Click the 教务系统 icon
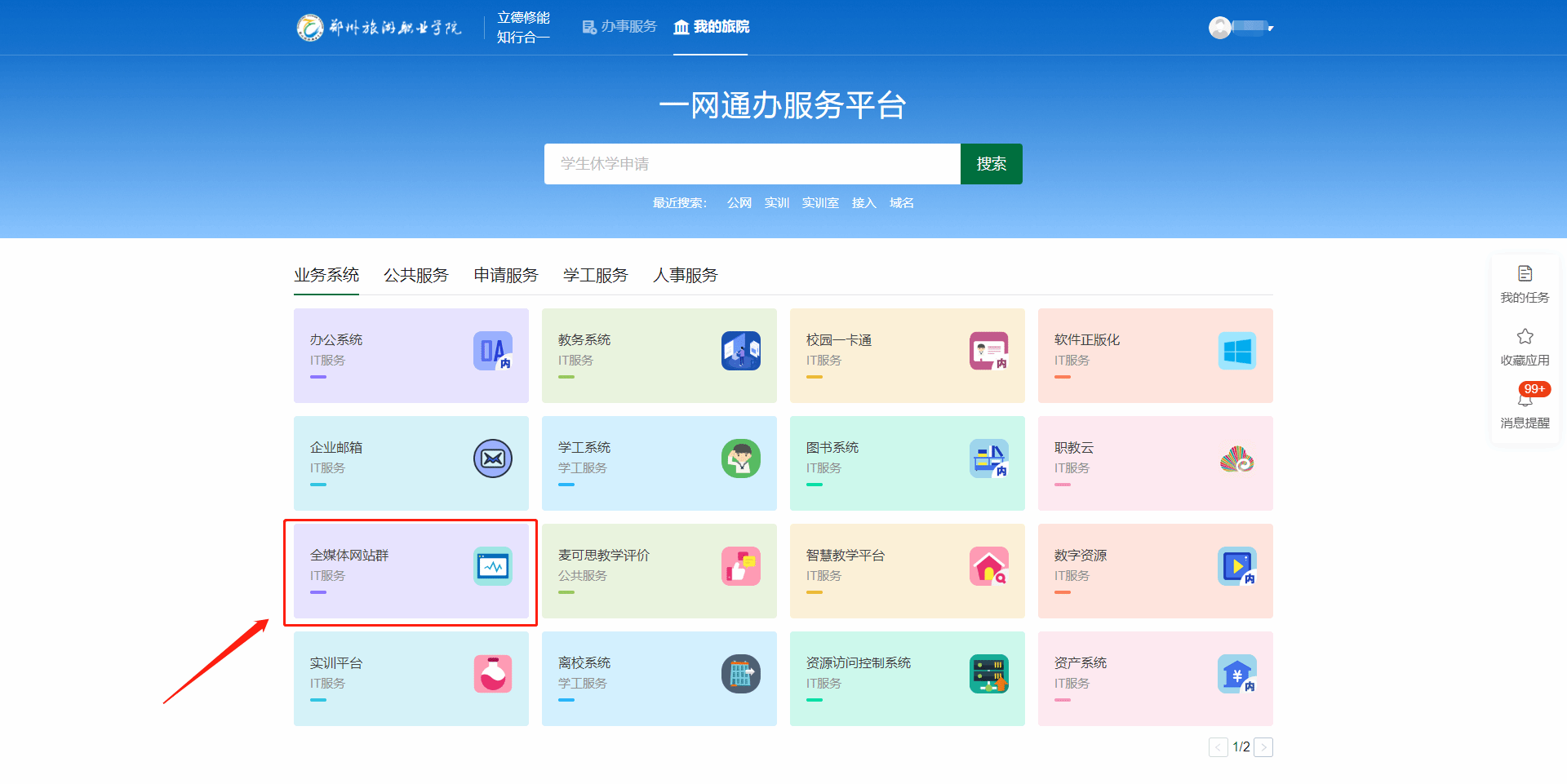1567x784 pixels. click(740, 351)
